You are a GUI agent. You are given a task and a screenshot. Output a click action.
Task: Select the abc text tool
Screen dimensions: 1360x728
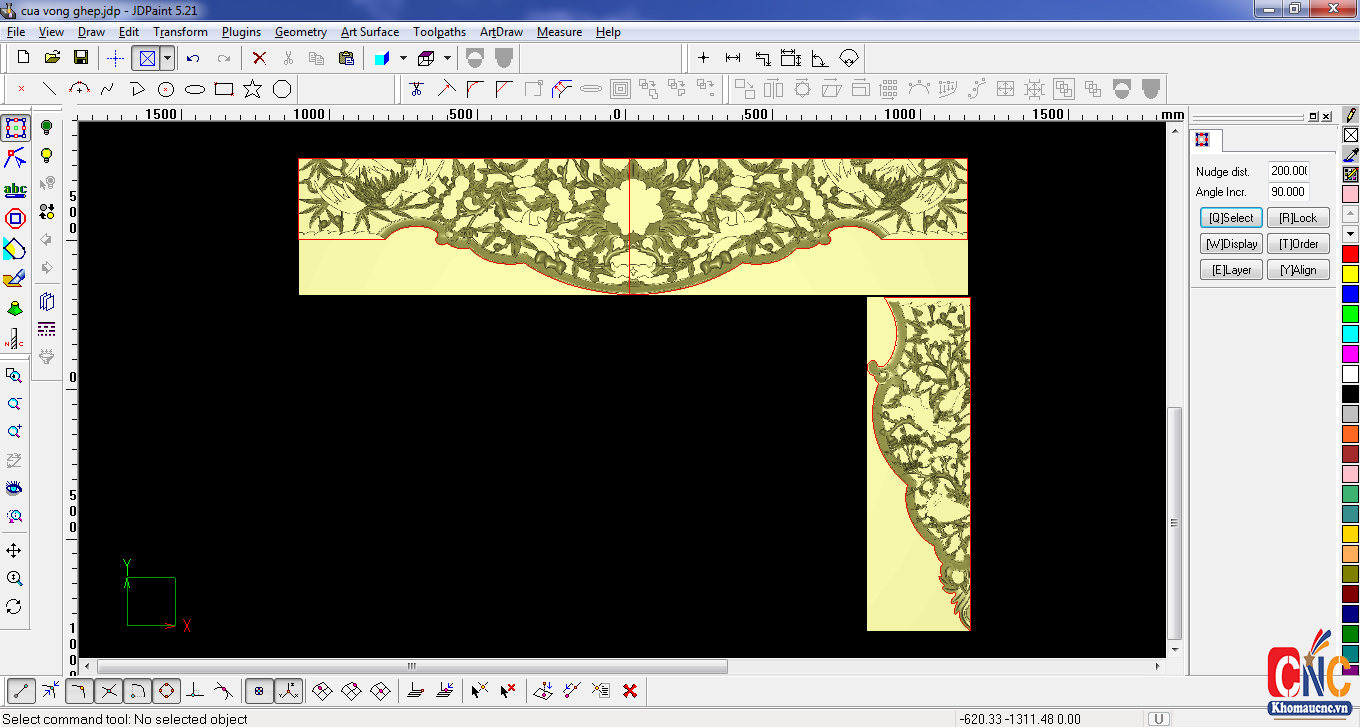pos(15,189)
